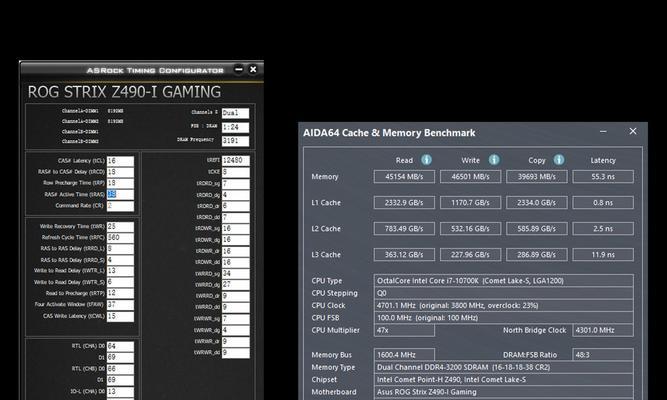Select the tRDWR_sg field

[236, 229]
